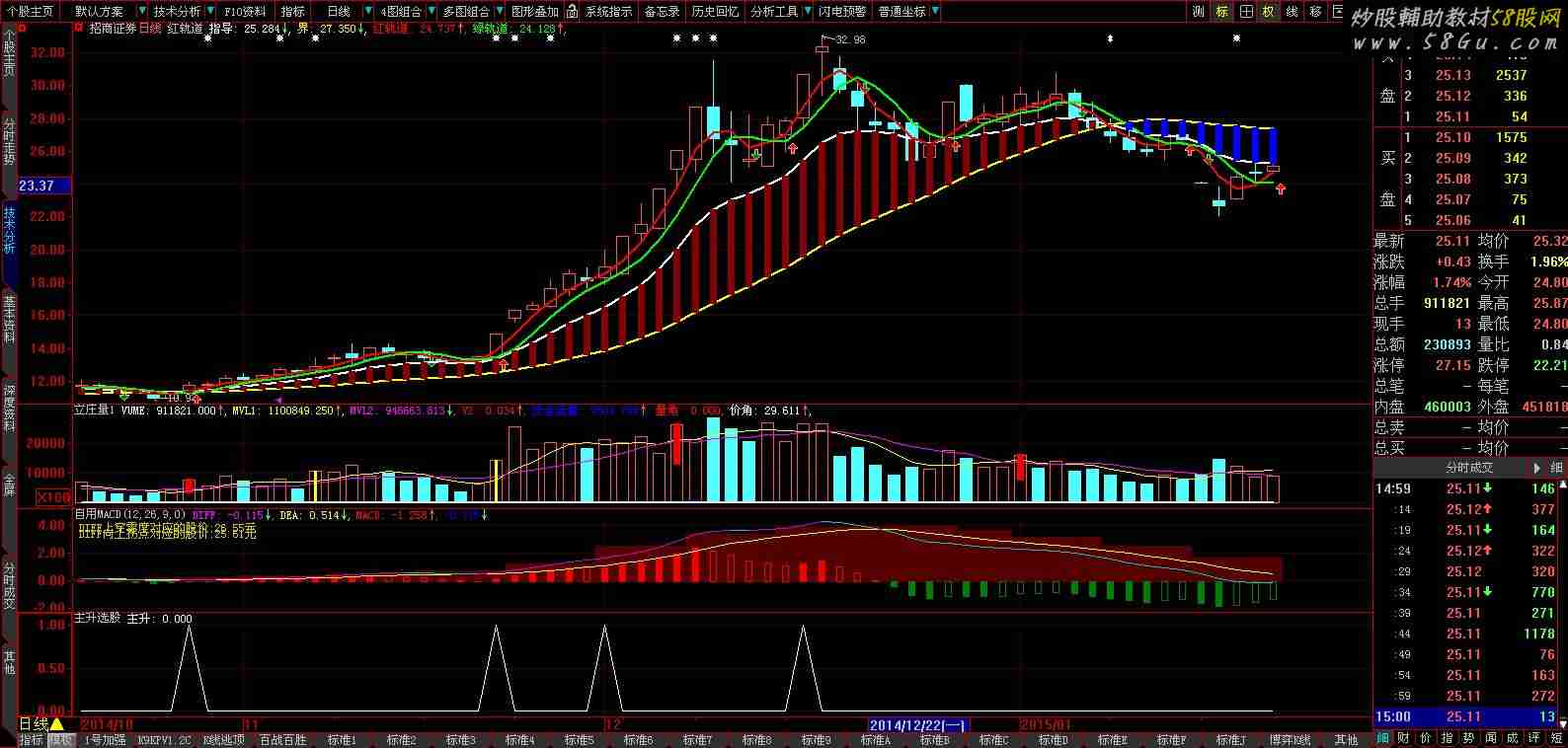
Task: Click the 指标 toolbar button
Action: pos(293,12)
